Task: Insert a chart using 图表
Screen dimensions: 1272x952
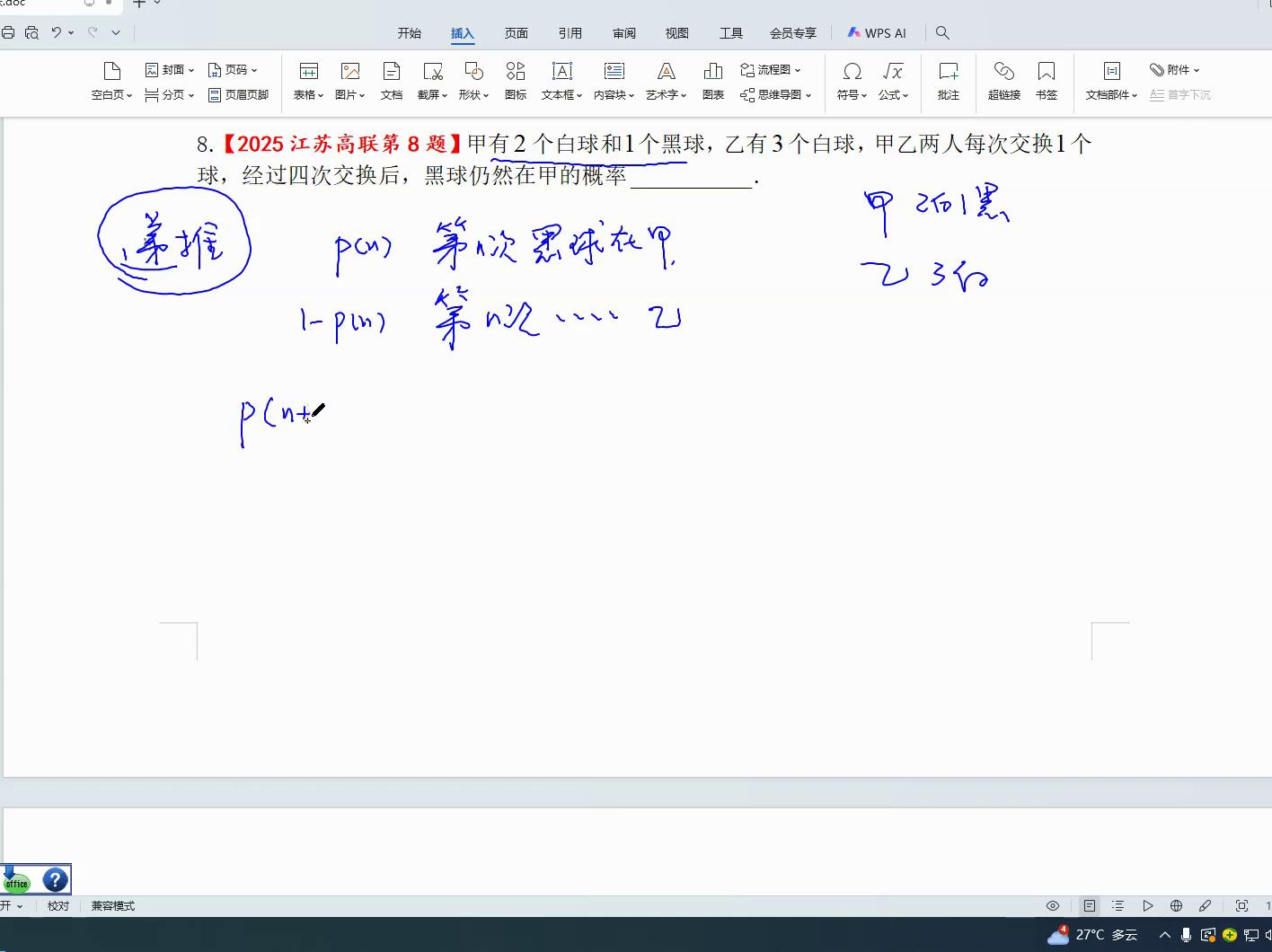Action: pos(712,81)
